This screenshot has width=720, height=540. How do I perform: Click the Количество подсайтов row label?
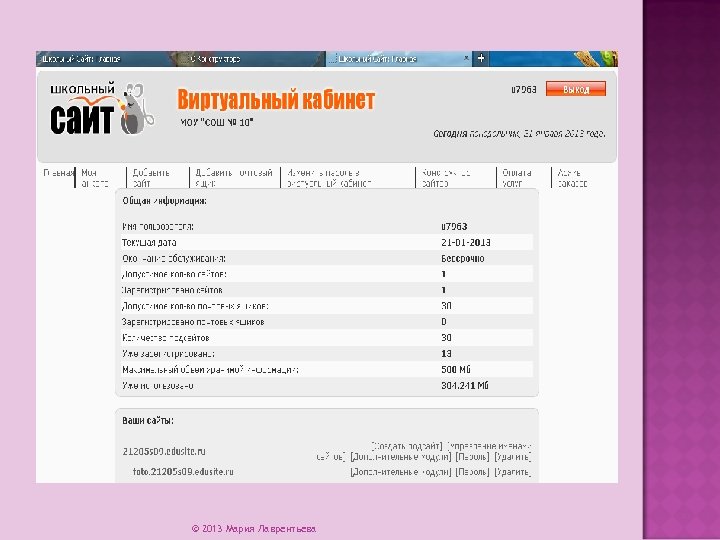(x=166, y=338)
